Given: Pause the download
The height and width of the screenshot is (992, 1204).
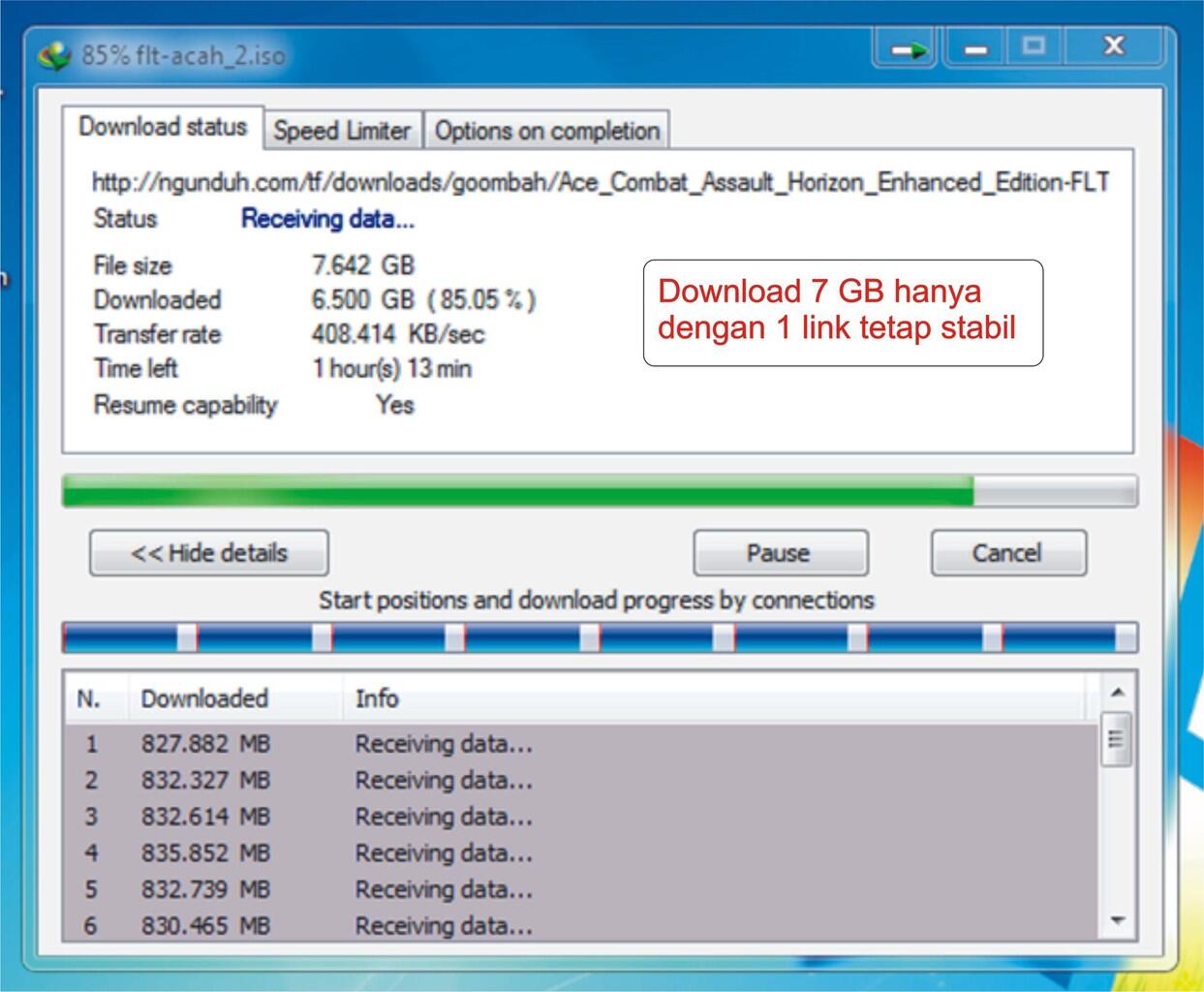Looking at the screenshot, I should click(x=780, y=553).
